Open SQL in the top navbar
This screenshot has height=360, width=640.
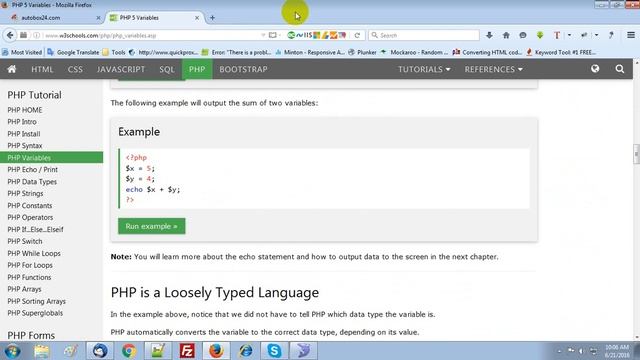click(x=167, y=69)
